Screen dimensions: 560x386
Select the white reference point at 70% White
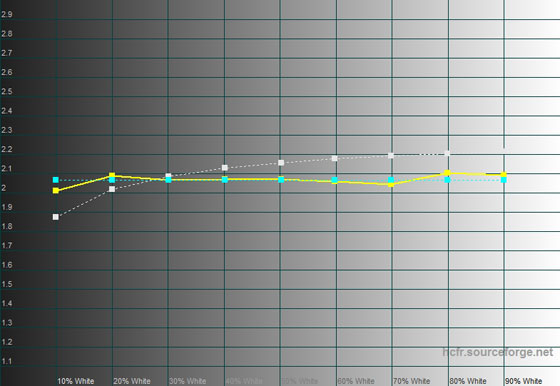click(x=391, y=156)
